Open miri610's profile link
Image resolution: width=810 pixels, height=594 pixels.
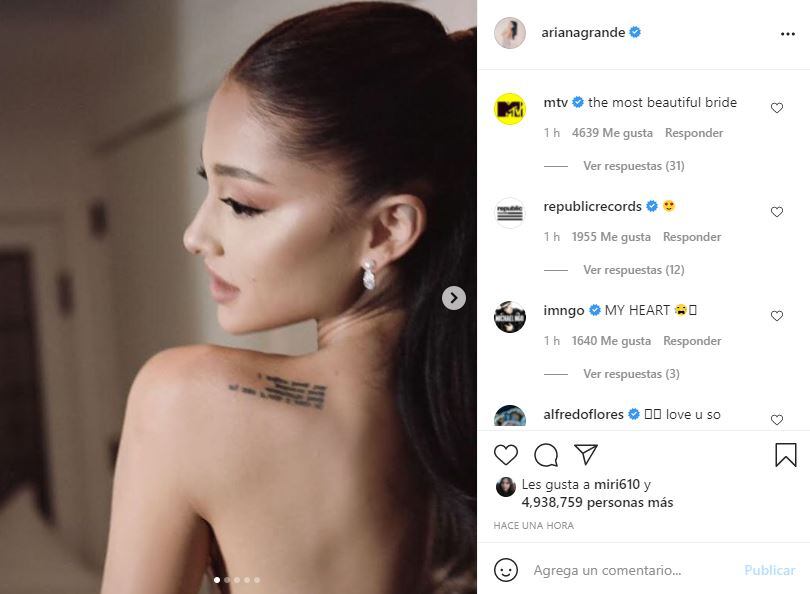click(617, 484)
